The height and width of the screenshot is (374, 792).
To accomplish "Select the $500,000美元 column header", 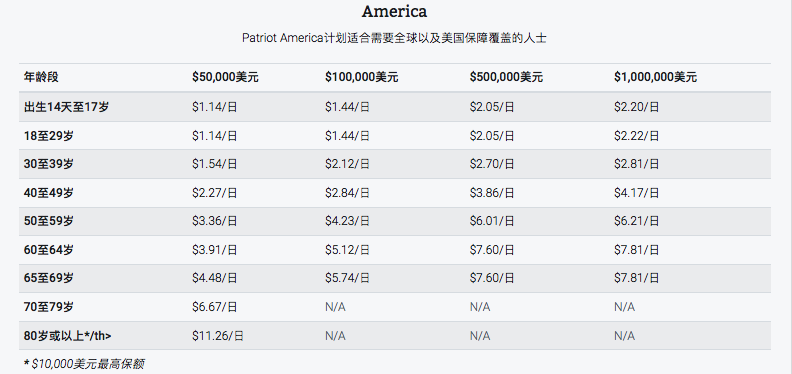I will (506, 77).
